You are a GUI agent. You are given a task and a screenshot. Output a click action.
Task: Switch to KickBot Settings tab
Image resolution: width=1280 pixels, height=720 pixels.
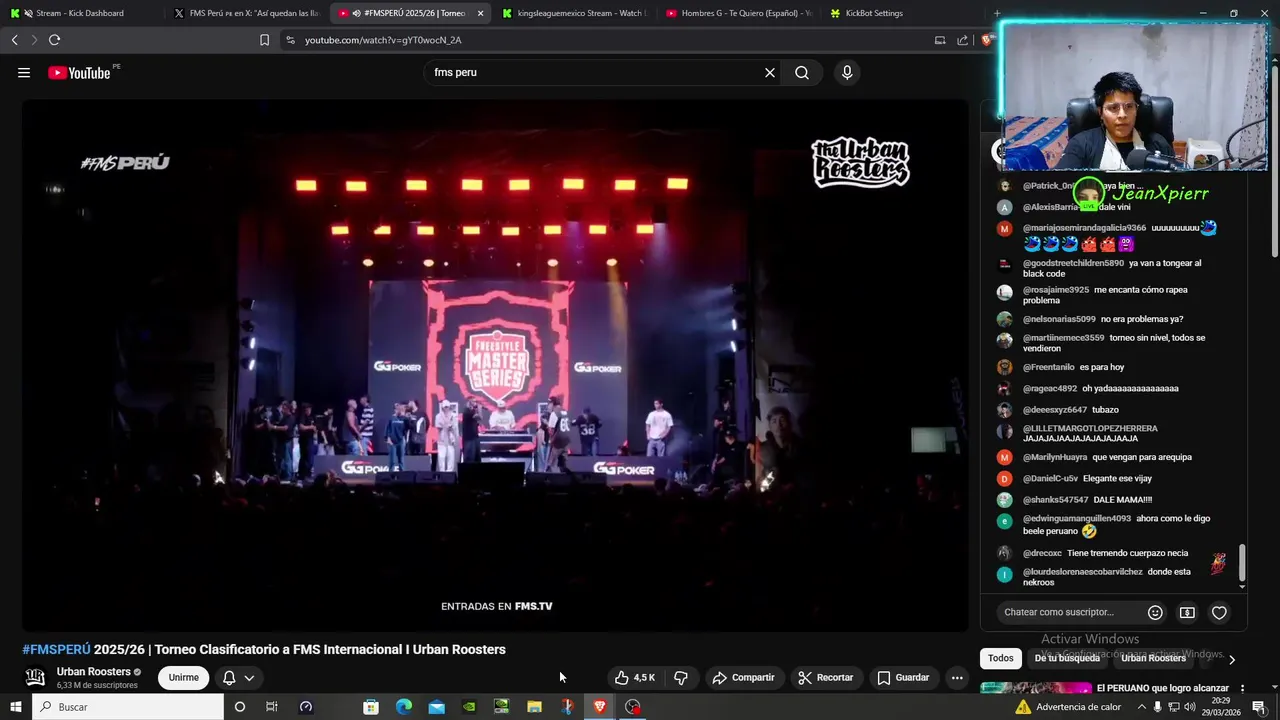tap(902, 13)
